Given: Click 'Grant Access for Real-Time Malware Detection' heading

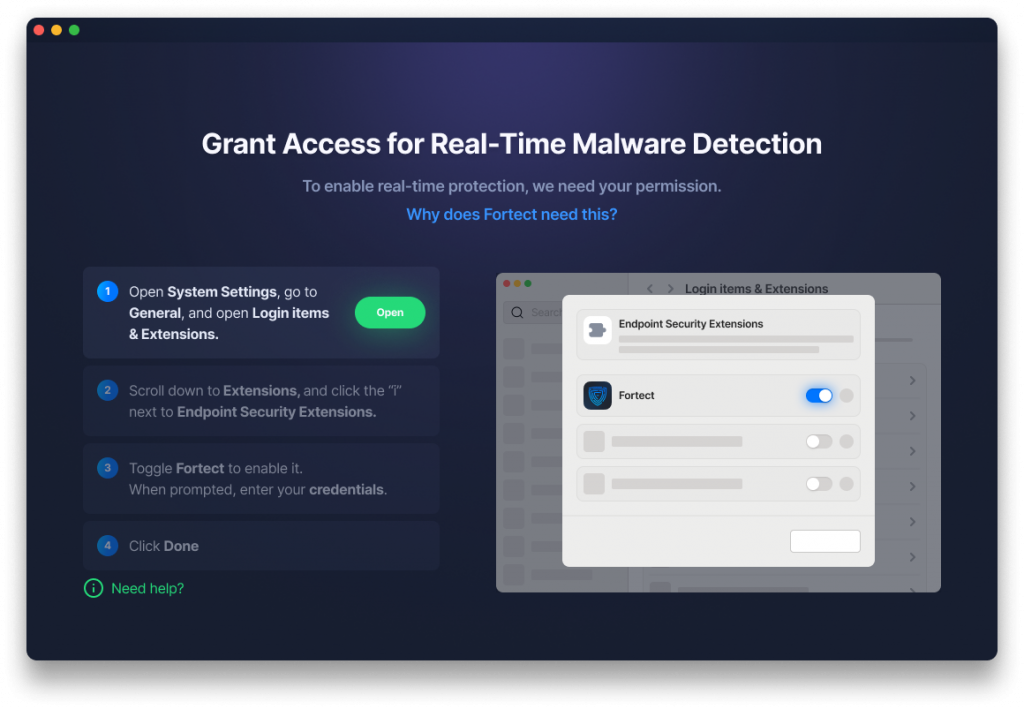Looking at the screenshot, I should click(x=511, y=144).
